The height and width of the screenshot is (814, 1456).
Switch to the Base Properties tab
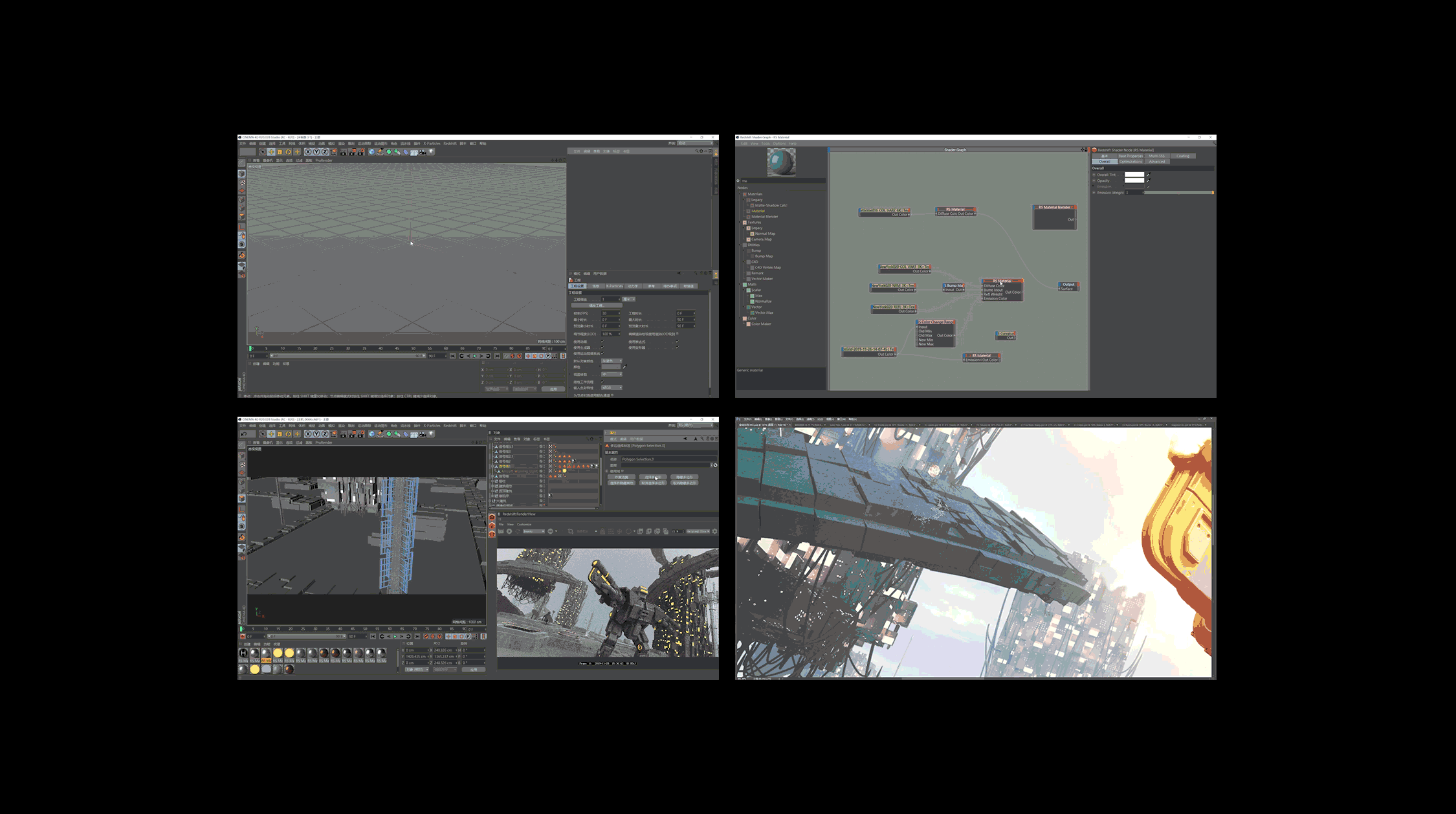[1131, 156]
